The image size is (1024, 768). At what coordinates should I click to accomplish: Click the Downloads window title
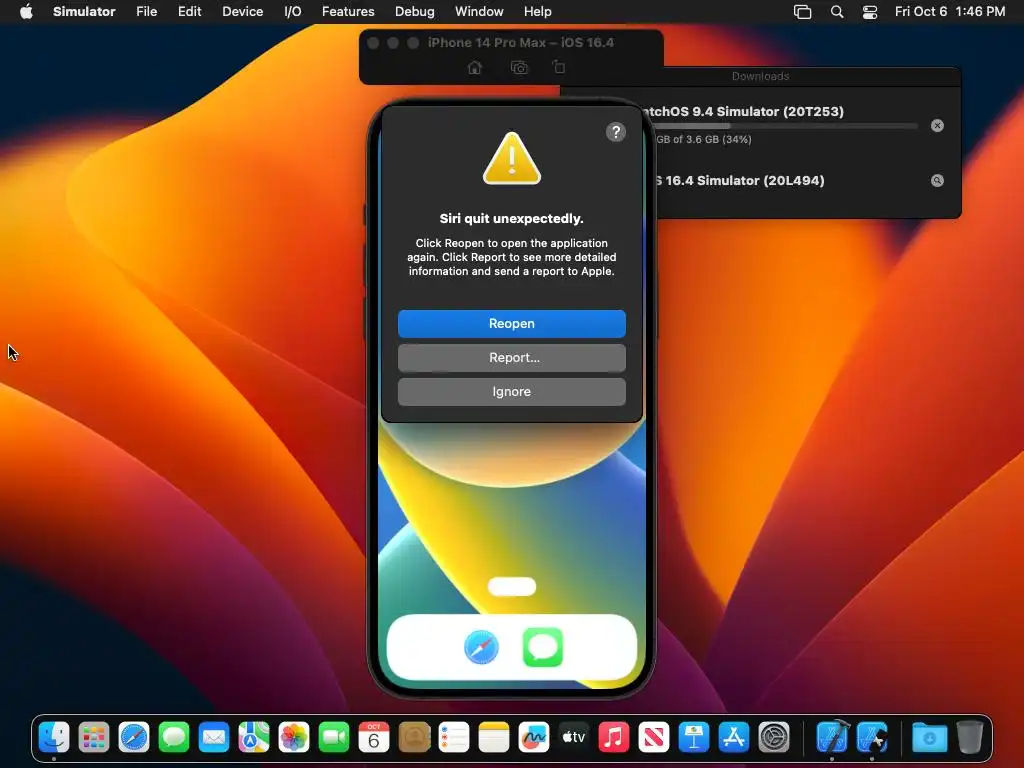[x=760, y=76]
